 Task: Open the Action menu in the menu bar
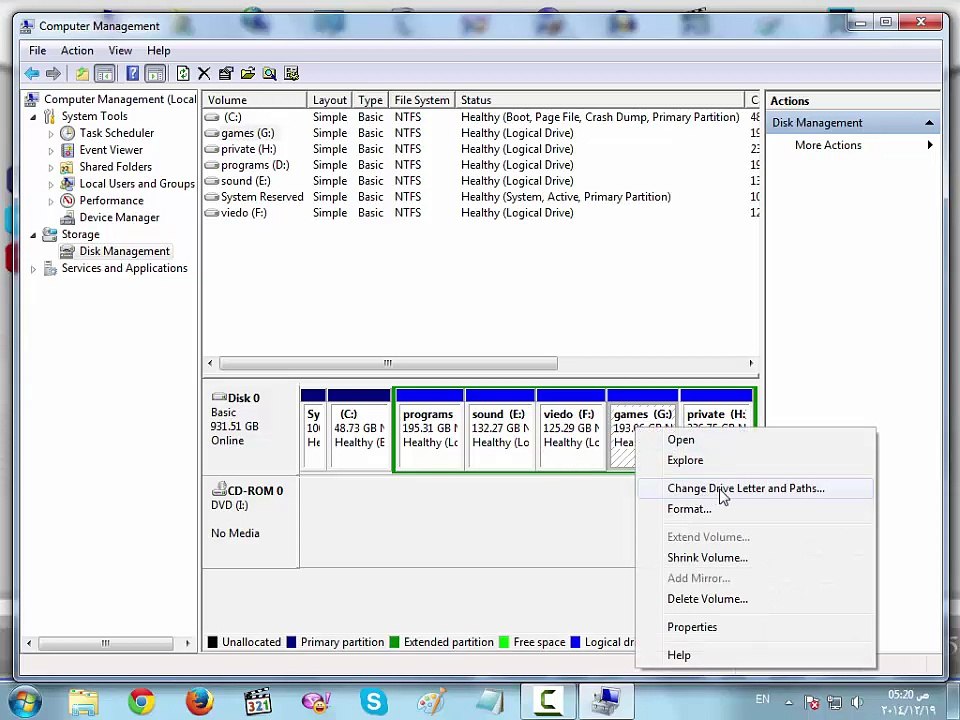(x=77, y=51)
